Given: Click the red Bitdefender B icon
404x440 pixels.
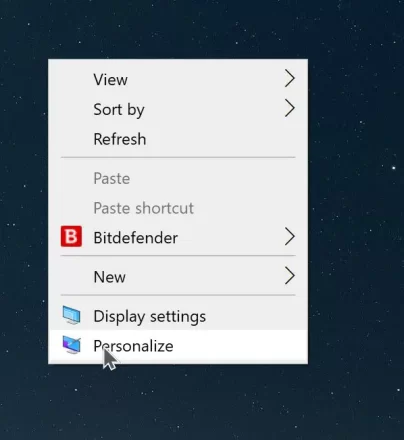Looking at the screenshot, I should 71,236.
